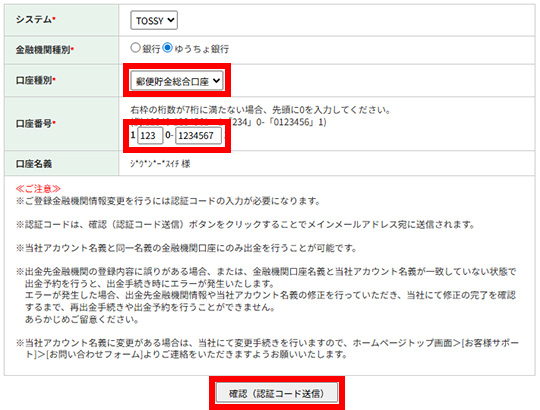
Task: Select the 銀行 radio button
Action: pyautogui.click(x=135, y=48)
